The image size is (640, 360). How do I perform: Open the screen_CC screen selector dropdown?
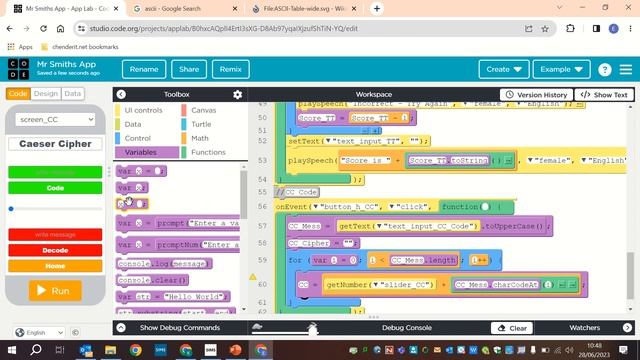pos(56,120)
